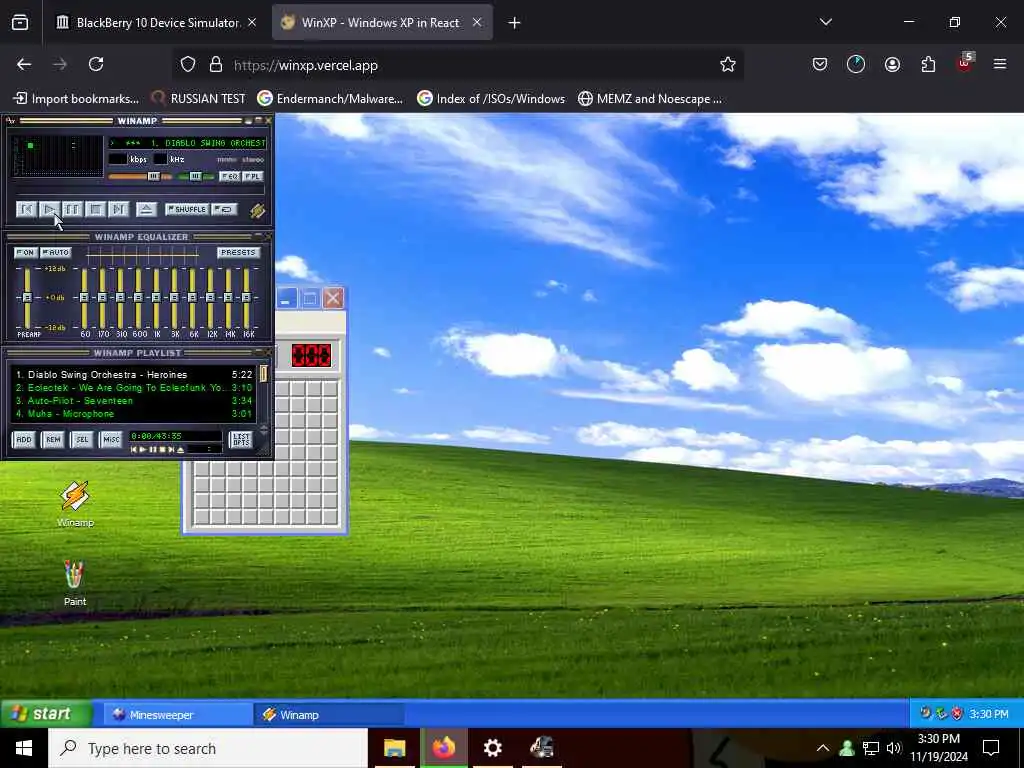The image size is (1024, 768).
Task: Click the Winamp eject button
Action: point(146,209)
